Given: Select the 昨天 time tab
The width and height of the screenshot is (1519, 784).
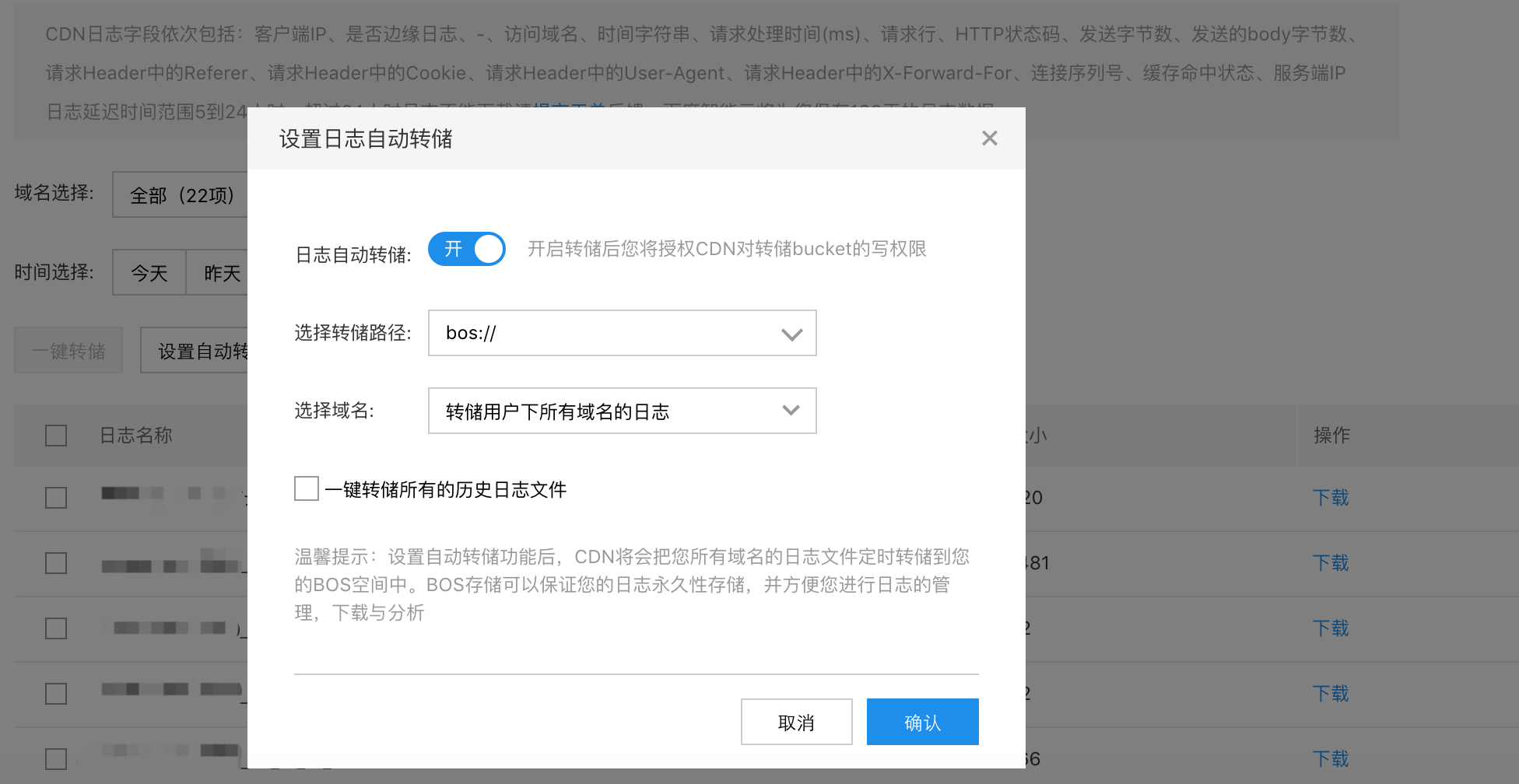Looking at the screenshot, I should (218, 272).
